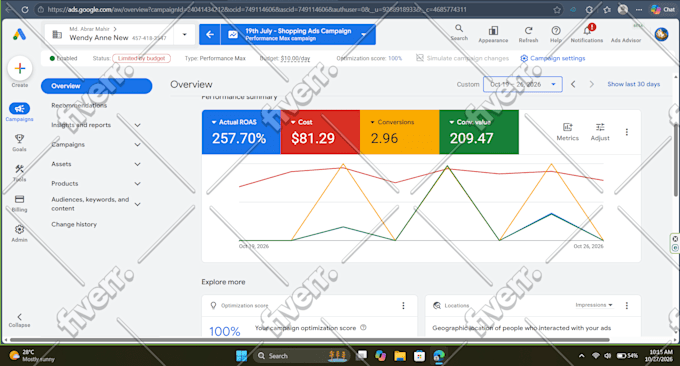Open the Impressions dropdown in Locations

594,305
